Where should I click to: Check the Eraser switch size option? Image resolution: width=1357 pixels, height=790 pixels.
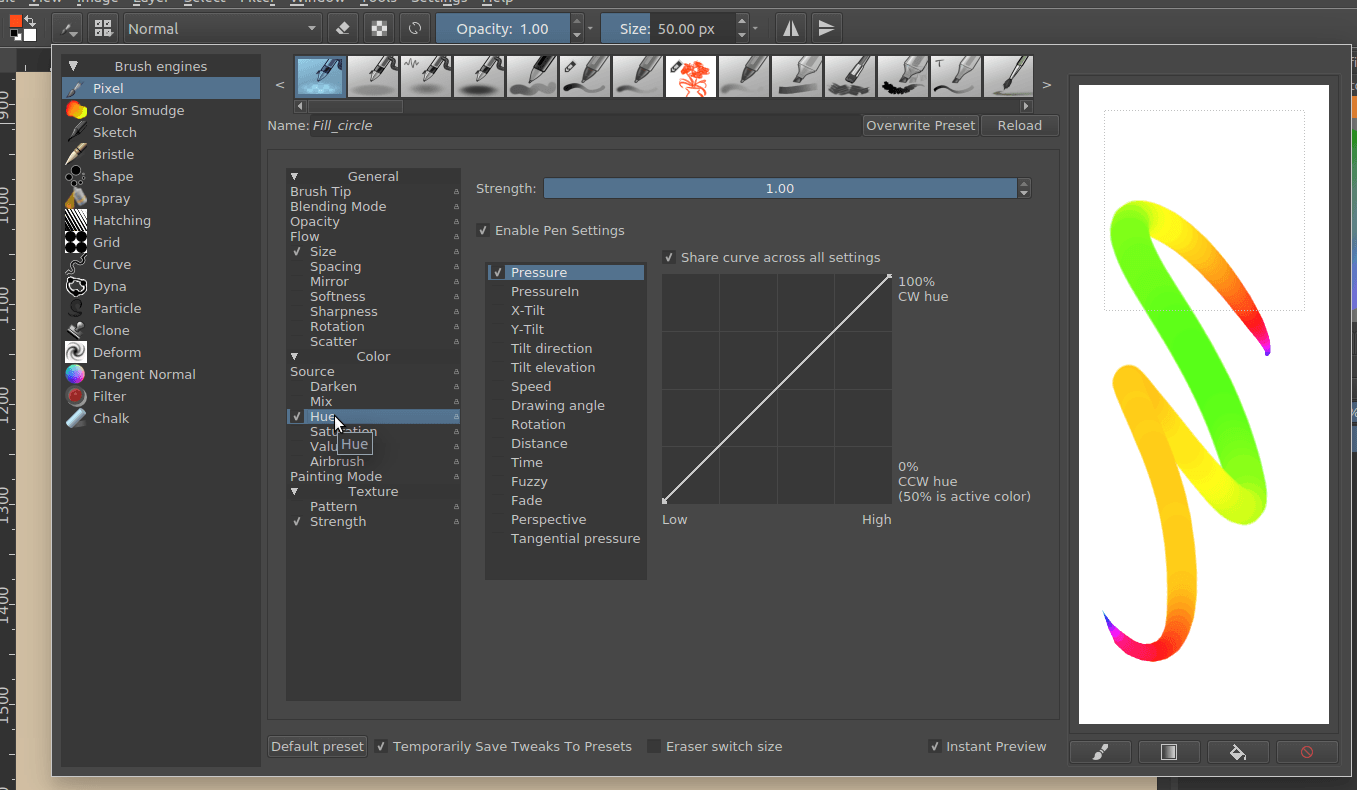[x=654, y=746]
